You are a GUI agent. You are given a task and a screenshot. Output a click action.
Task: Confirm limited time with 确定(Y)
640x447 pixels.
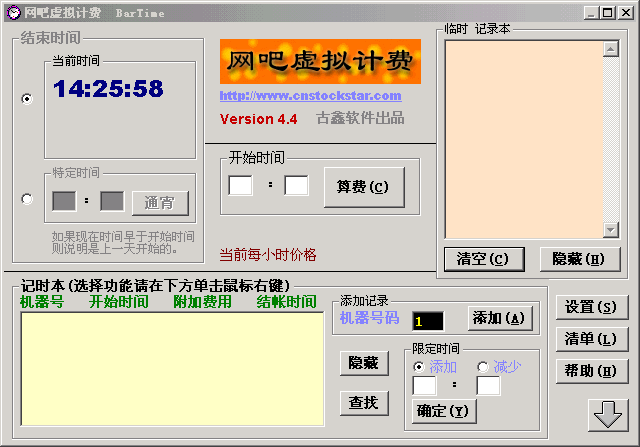click(x=444, y=411)
